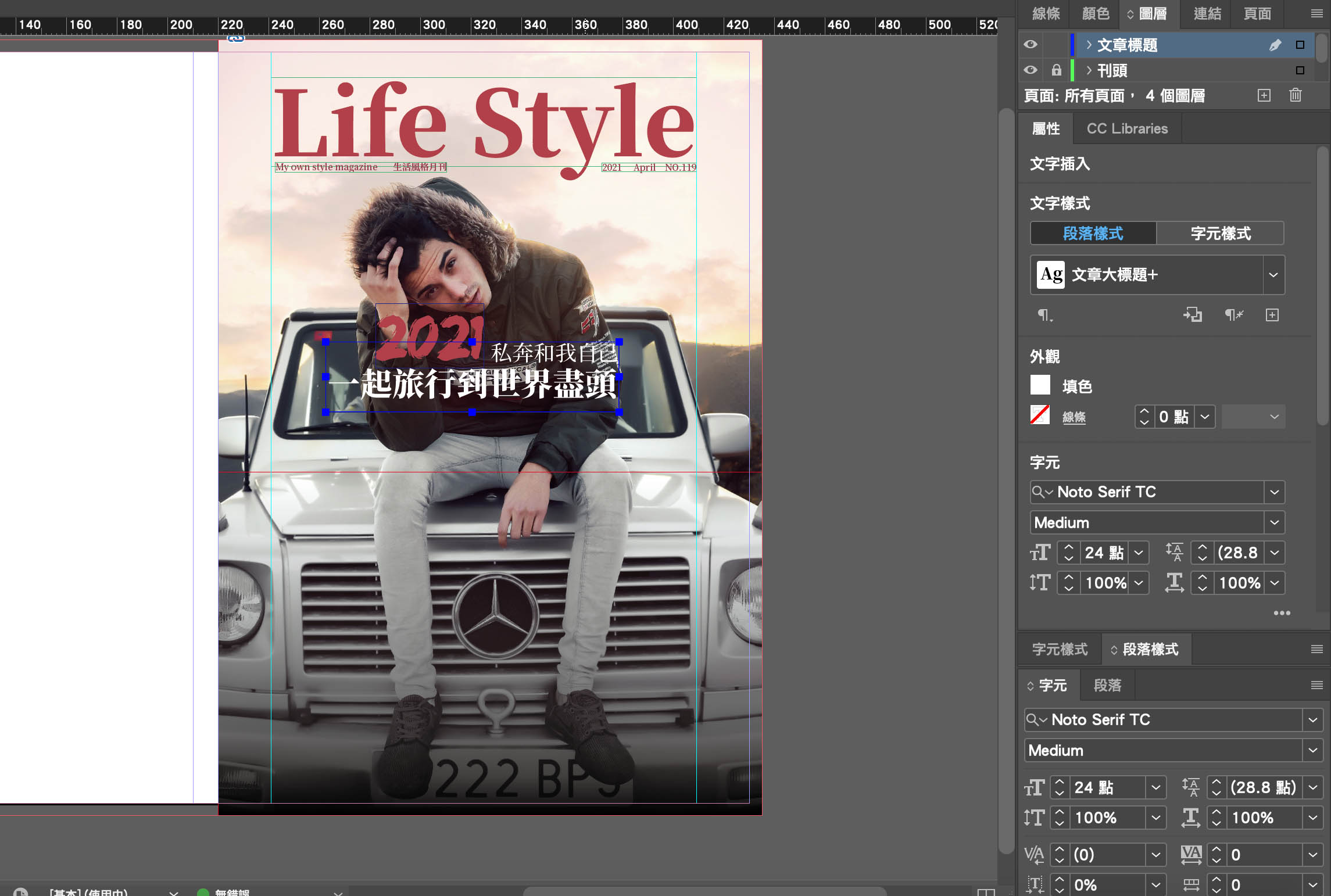This screenshot has width=1331, height=896.
Task: Switch to the 頁面 panel tab
Action: click(x=1257, y=13)
